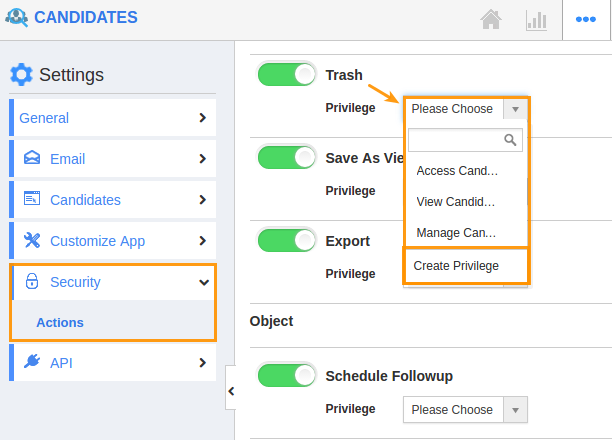The width and height of the screenshot is (612, 440).
Task: Disable the Export toggle
Action: 286,240
